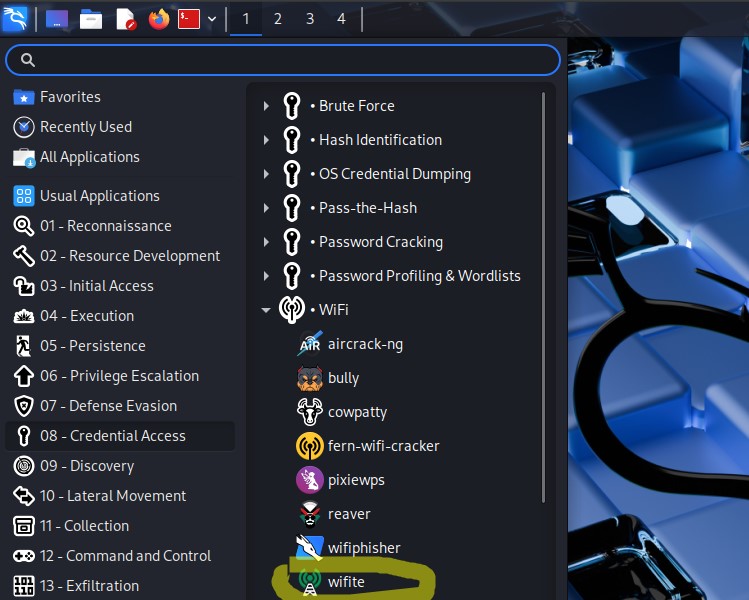Launch pixiewps via its purple icon
The width and height of the screenshot is (749, 600).
pyautogui.click(x=310, y=480)
